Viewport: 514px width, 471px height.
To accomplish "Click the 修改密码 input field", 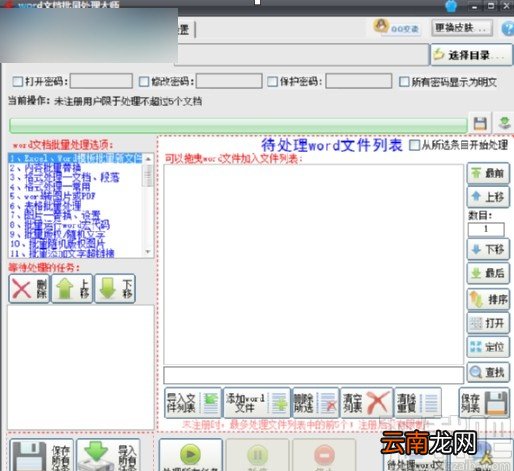I will click(229, 81).
